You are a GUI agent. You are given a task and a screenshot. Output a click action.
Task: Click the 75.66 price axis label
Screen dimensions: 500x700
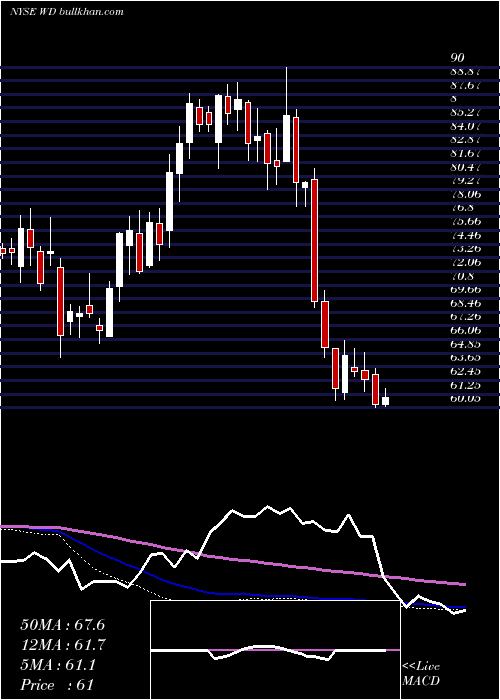coord(465,221)
